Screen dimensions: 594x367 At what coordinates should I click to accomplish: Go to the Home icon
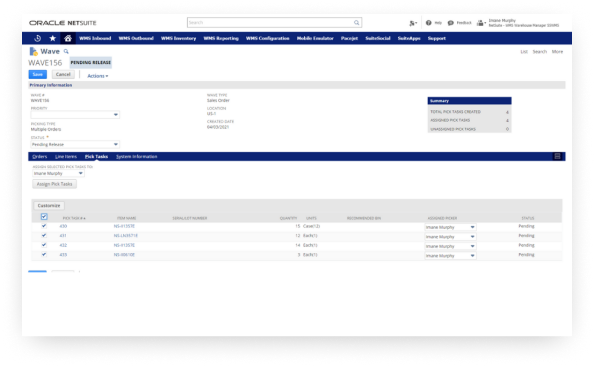(x=68, y=38)
